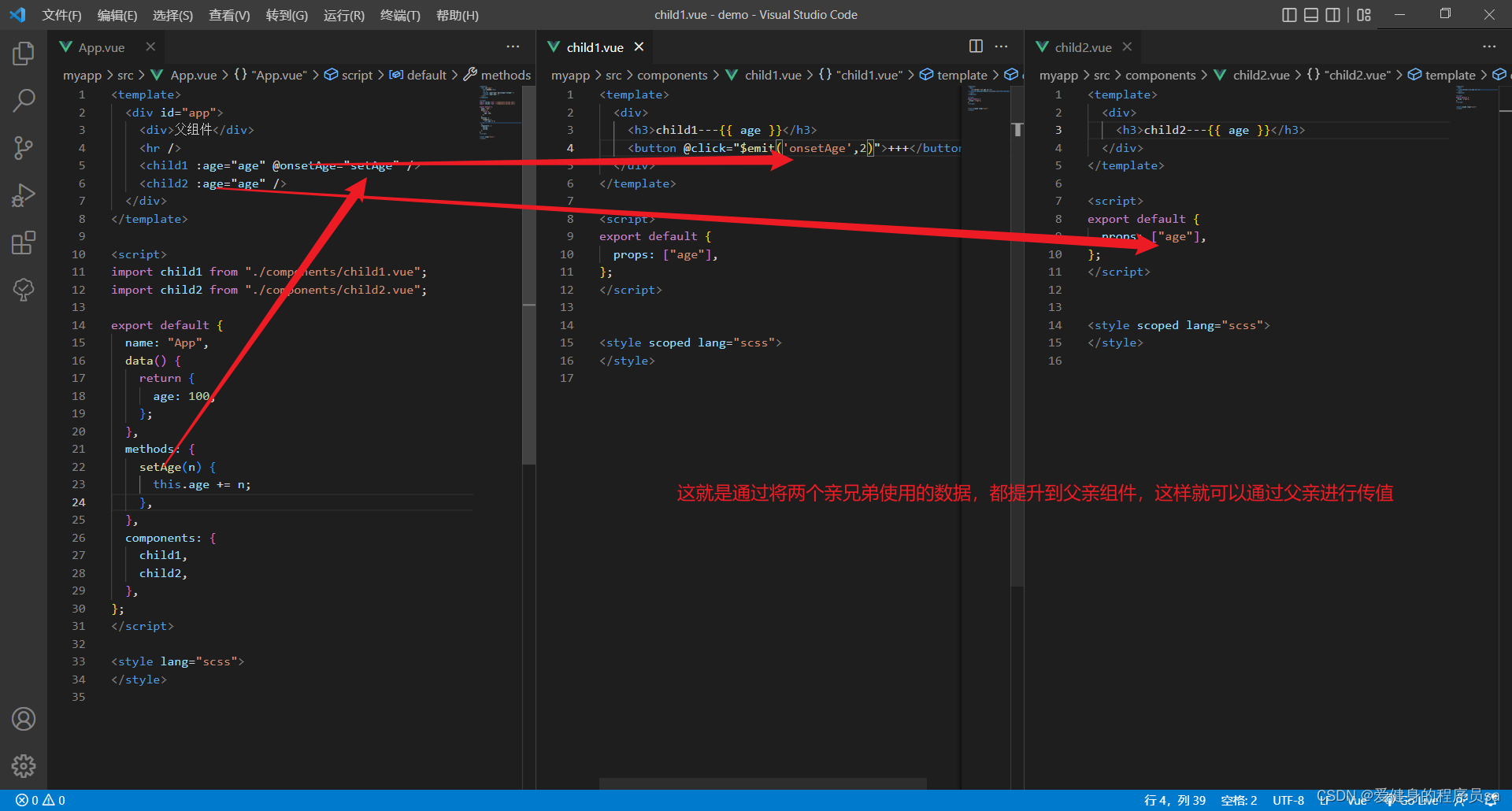Close the App.vue tab
This screenshot has width=1512, height=811.
pyautogui.click(x=150, y=47)
